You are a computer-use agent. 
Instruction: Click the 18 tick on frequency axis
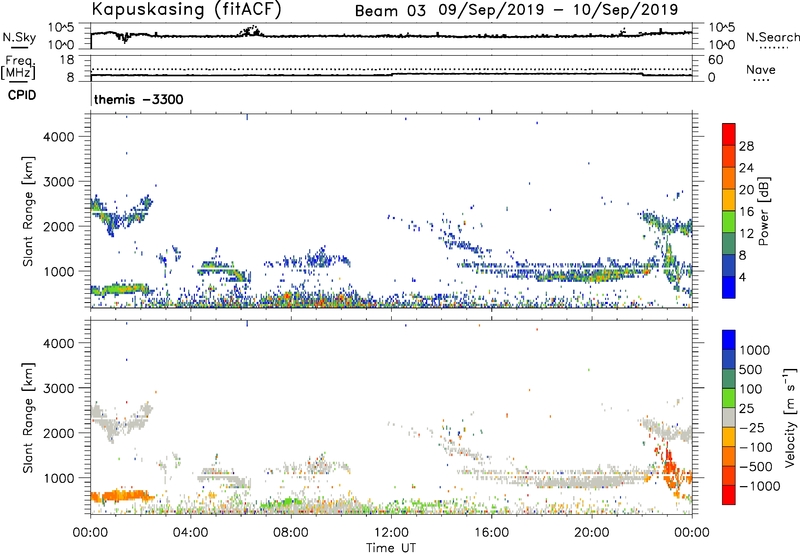[67, 60]
